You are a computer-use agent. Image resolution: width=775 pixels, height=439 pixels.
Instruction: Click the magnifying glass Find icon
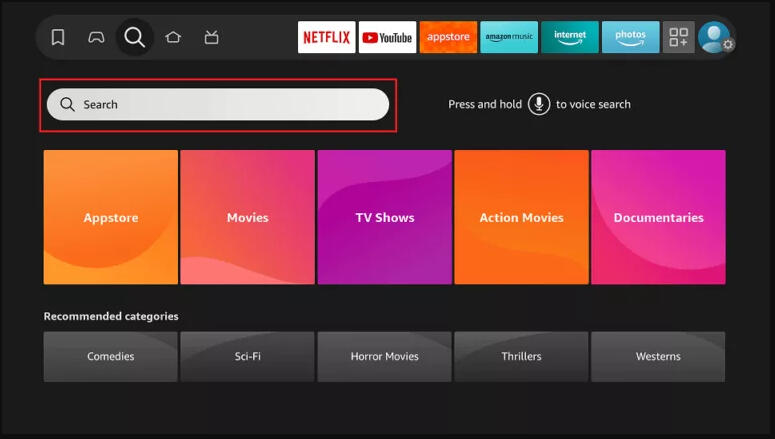tap(134, 38)
